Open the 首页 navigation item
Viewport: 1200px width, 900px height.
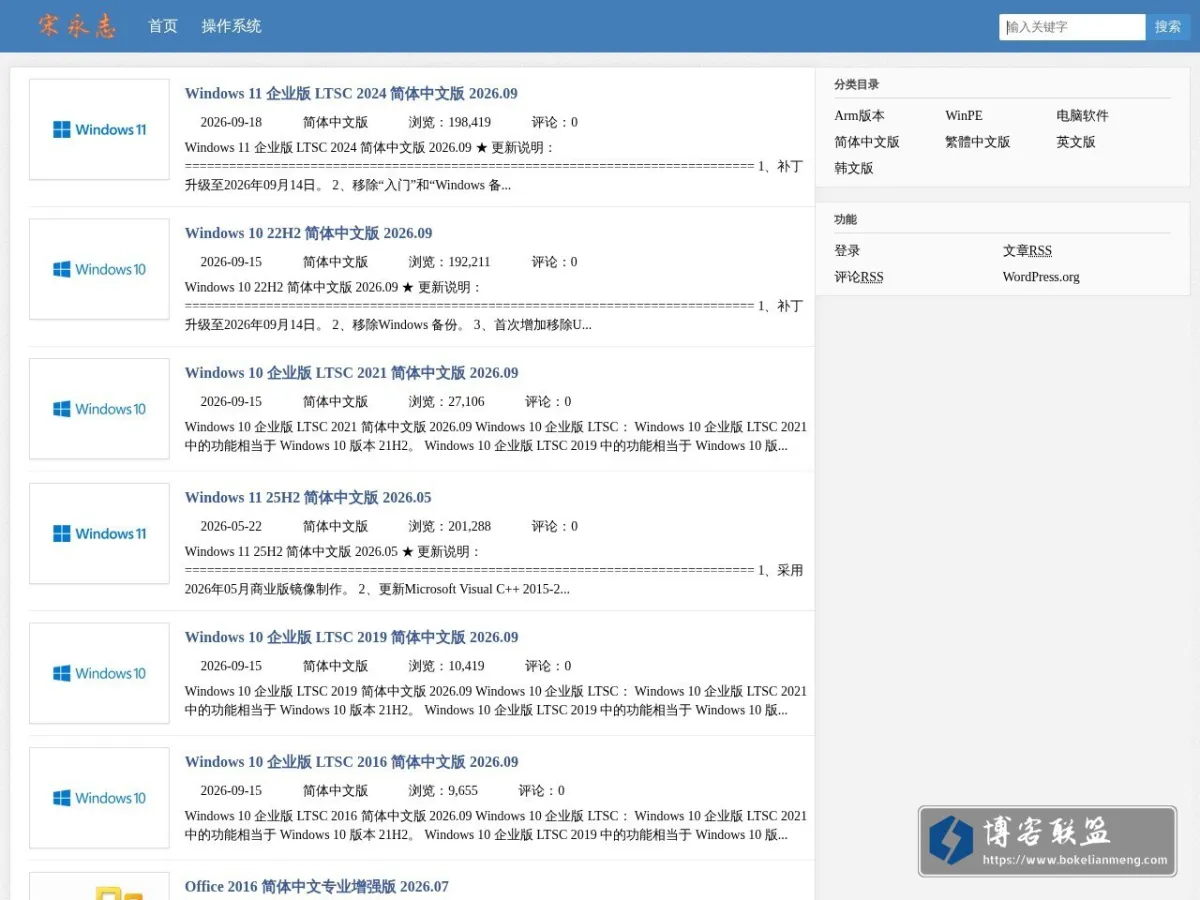[163, 26]
